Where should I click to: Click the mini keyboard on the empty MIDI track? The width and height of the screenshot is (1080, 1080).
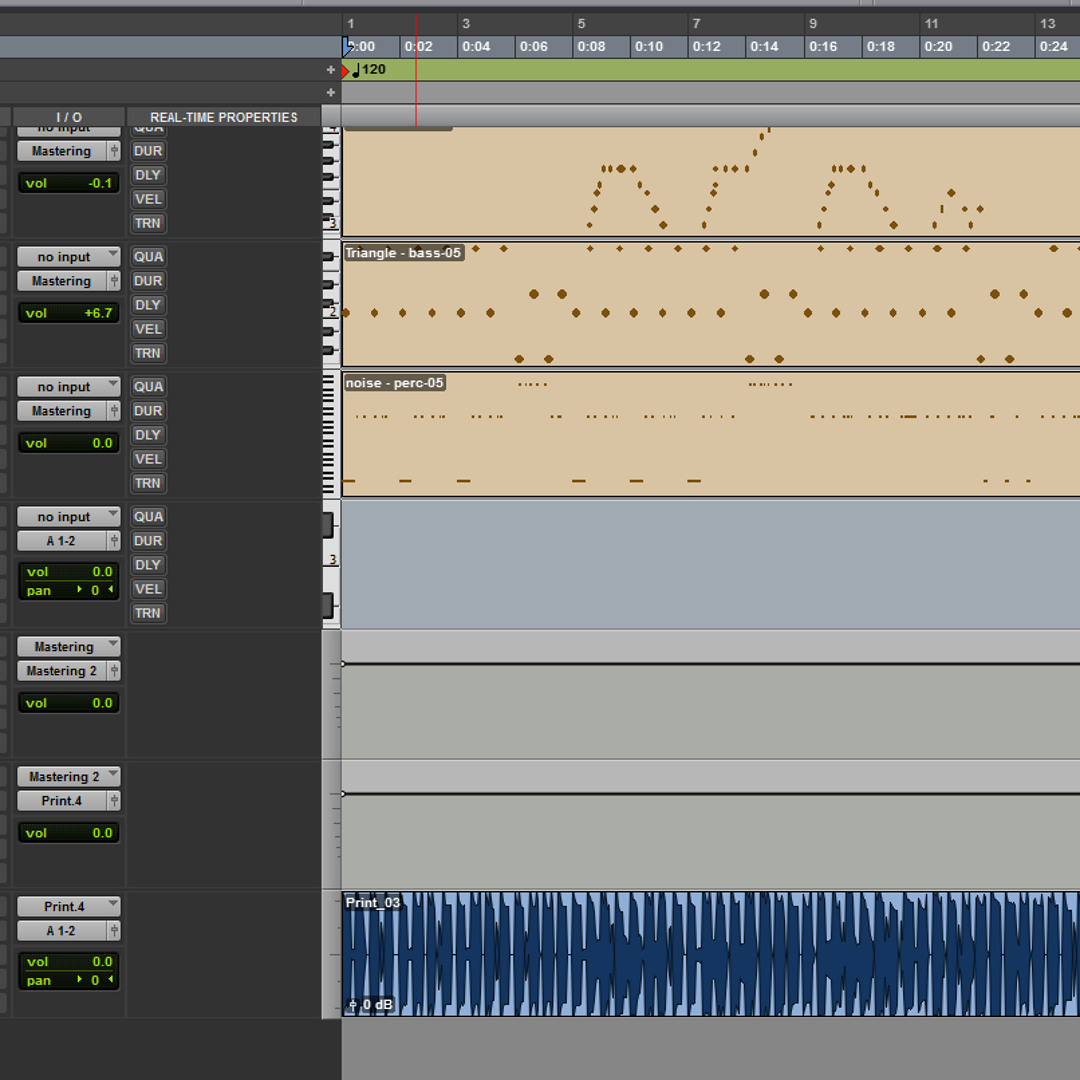[x=331, y=564]
